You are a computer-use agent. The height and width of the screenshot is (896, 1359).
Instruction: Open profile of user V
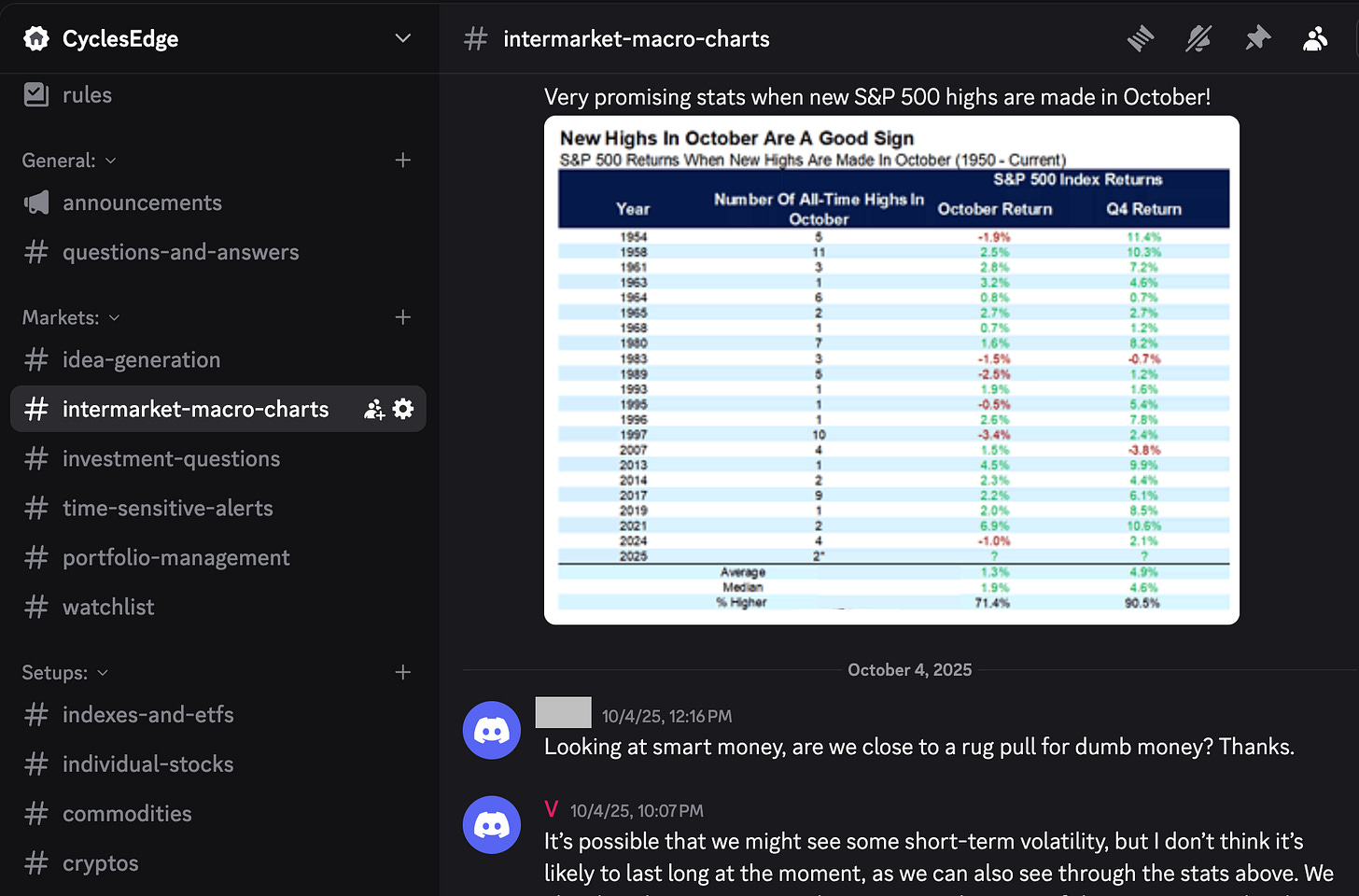(552, 809)
